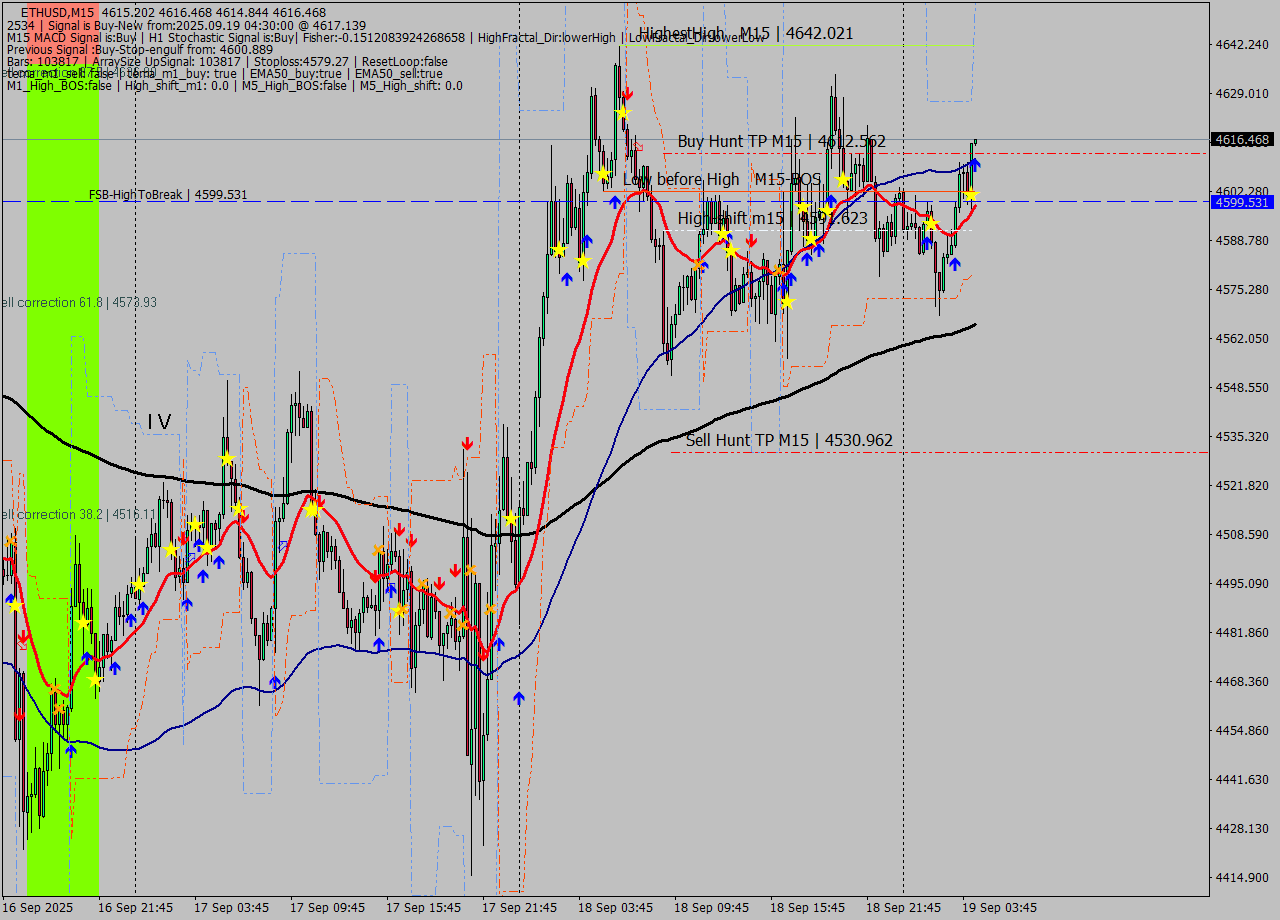1280x920 pixels.
Task: Select the lowest blue up arrow inside the green band
Action: click(x=70, y=750)
